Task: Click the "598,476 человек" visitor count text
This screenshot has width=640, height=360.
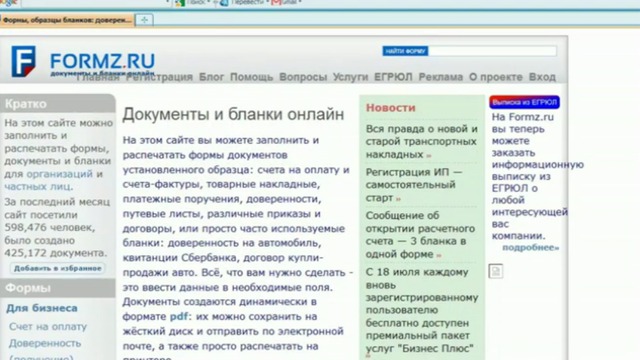Action: 49,227
